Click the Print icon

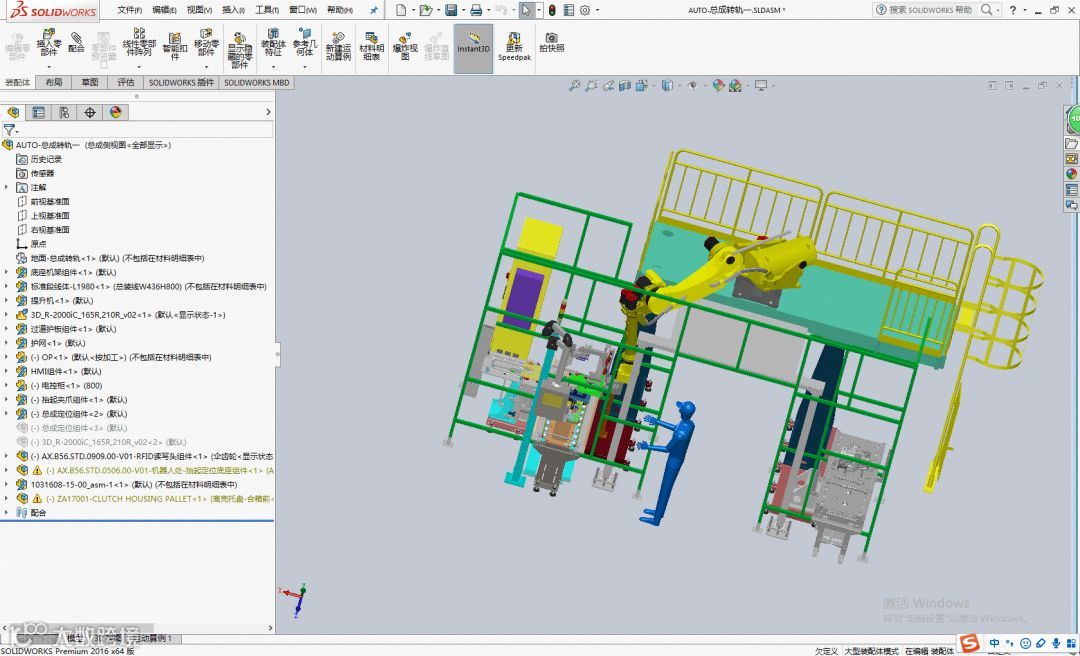click(476, 10)
